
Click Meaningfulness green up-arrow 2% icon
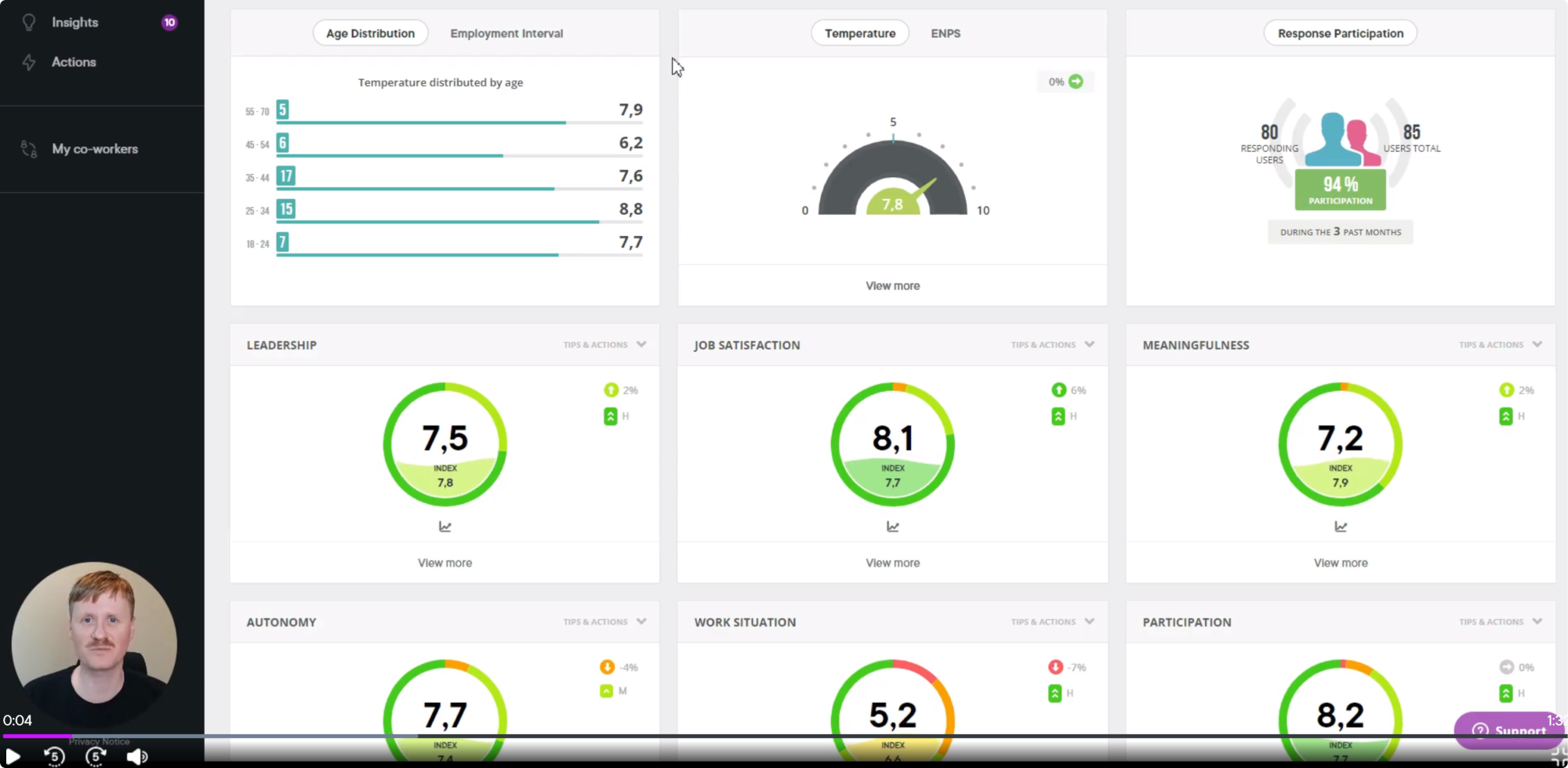pos(1506,390)
